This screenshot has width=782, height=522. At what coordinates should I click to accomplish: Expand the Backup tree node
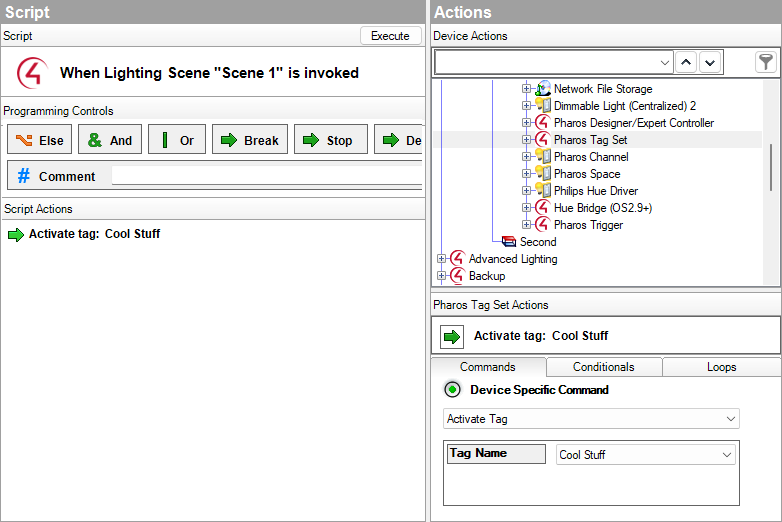(442, 276)
